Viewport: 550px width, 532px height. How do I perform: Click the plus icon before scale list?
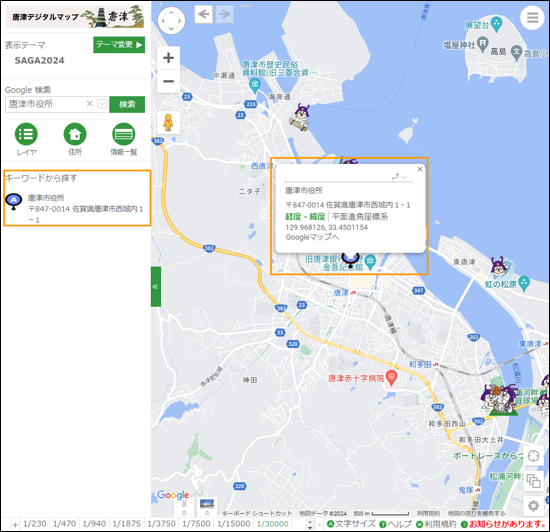(x=15, y=525)
